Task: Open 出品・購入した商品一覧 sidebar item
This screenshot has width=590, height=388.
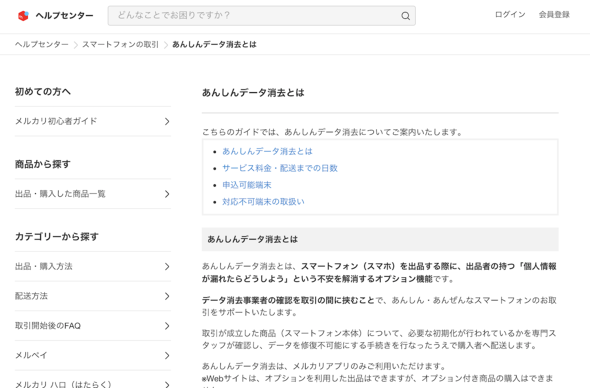Action: pos(93,194)
